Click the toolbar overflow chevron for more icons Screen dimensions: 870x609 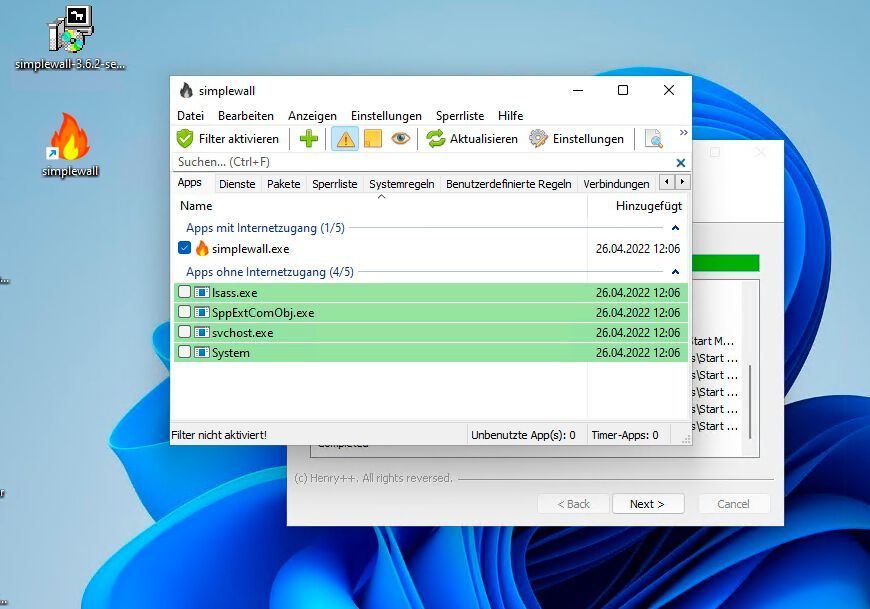pos(685,131)
